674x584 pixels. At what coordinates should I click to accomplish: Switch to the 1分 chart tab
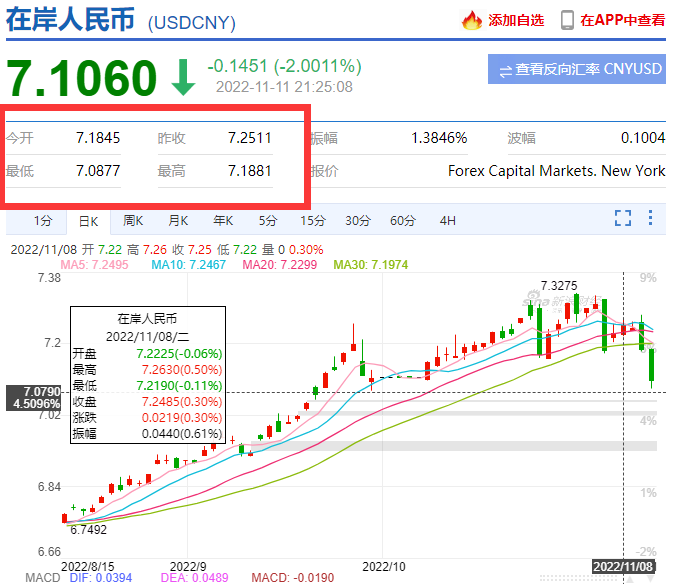[x=42, y=220]
